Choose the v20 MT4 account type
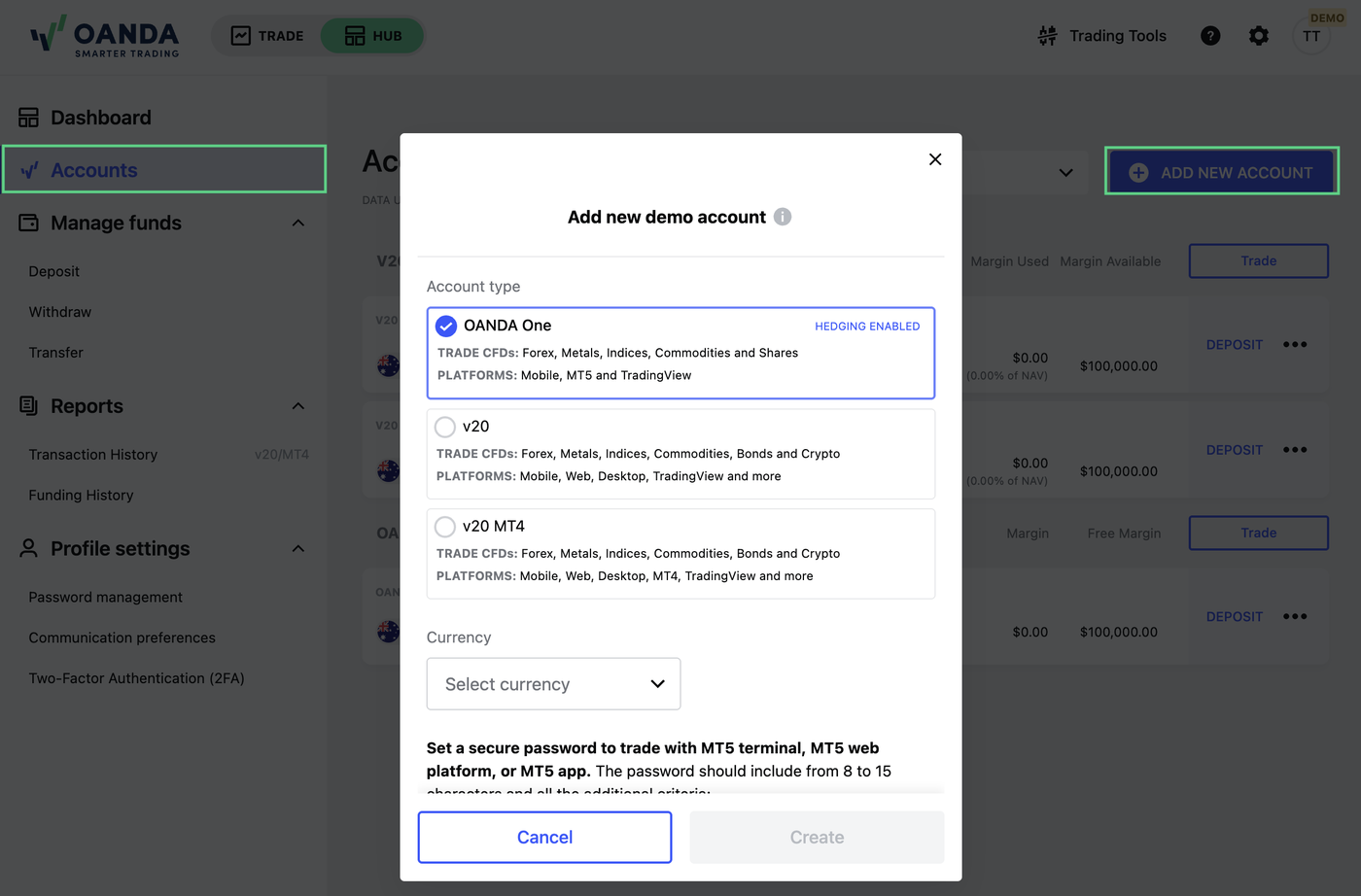The height and width of the screenshot is (896, 1361). pyautogui.click(x=680, y=554)
